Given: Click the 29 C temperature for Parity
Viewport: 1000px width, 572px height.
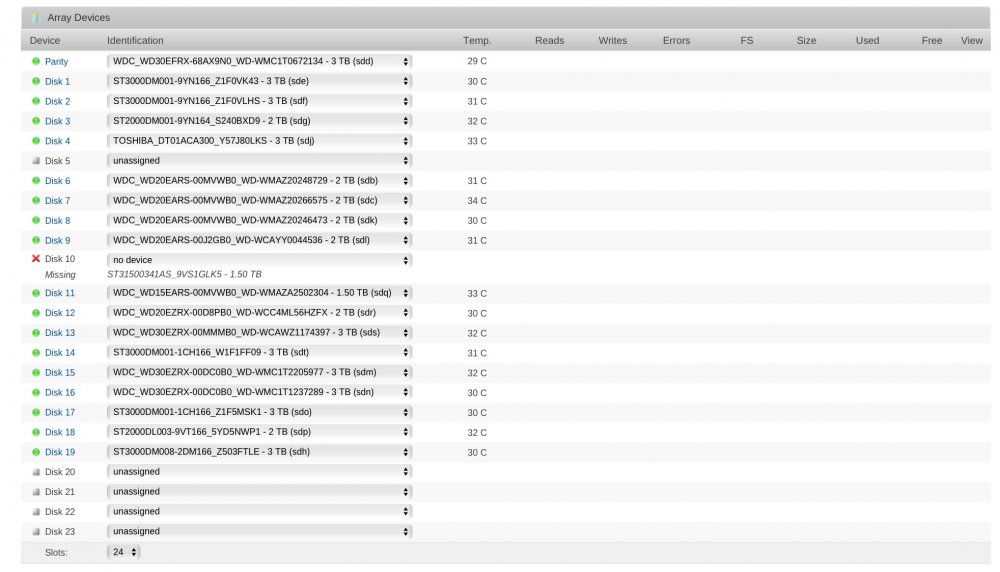Looking at the screenshot, I should click(477, 61).
